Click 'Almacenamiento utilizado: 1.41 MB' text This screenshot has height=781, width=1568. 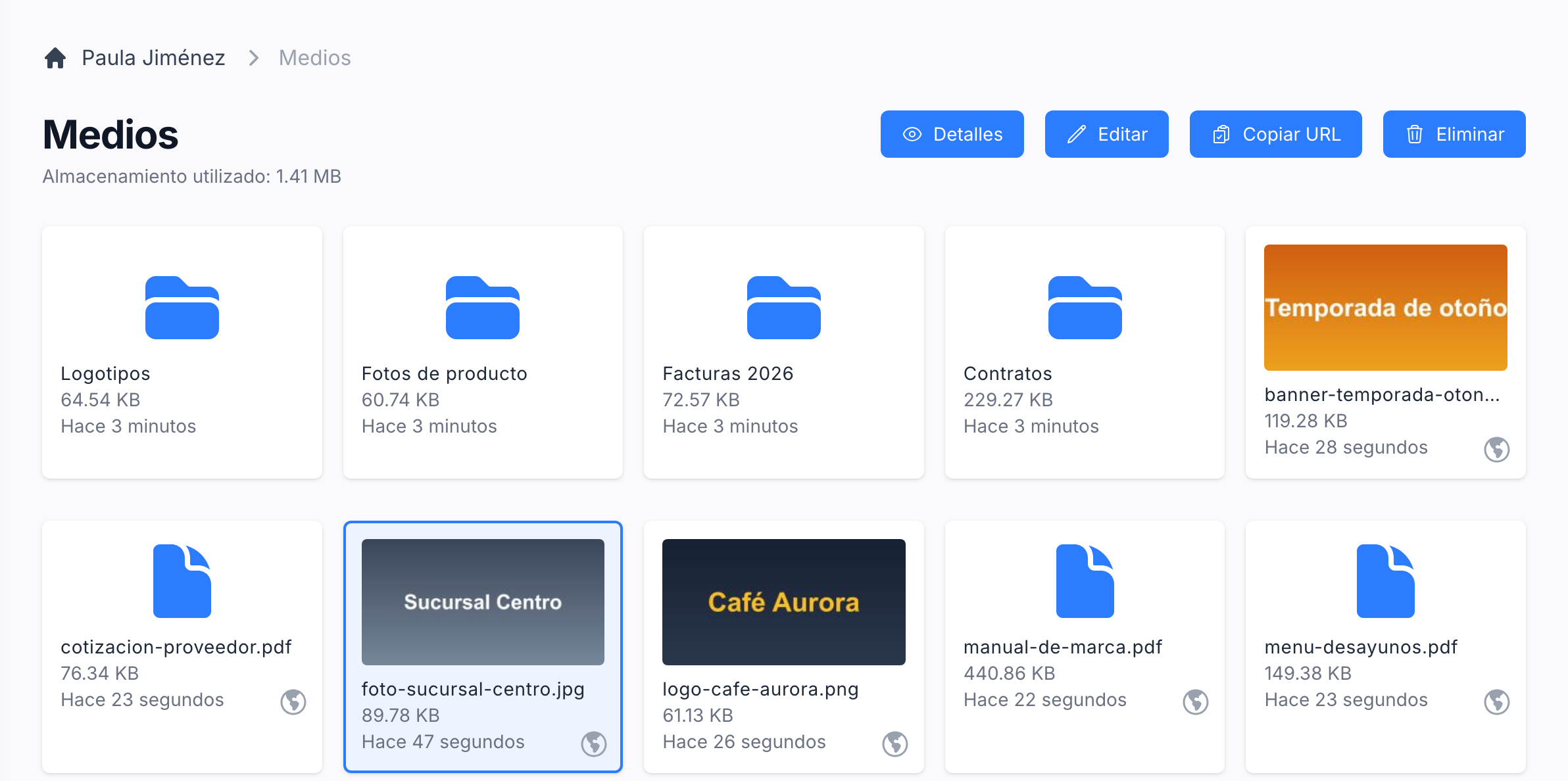pos(192,176)
